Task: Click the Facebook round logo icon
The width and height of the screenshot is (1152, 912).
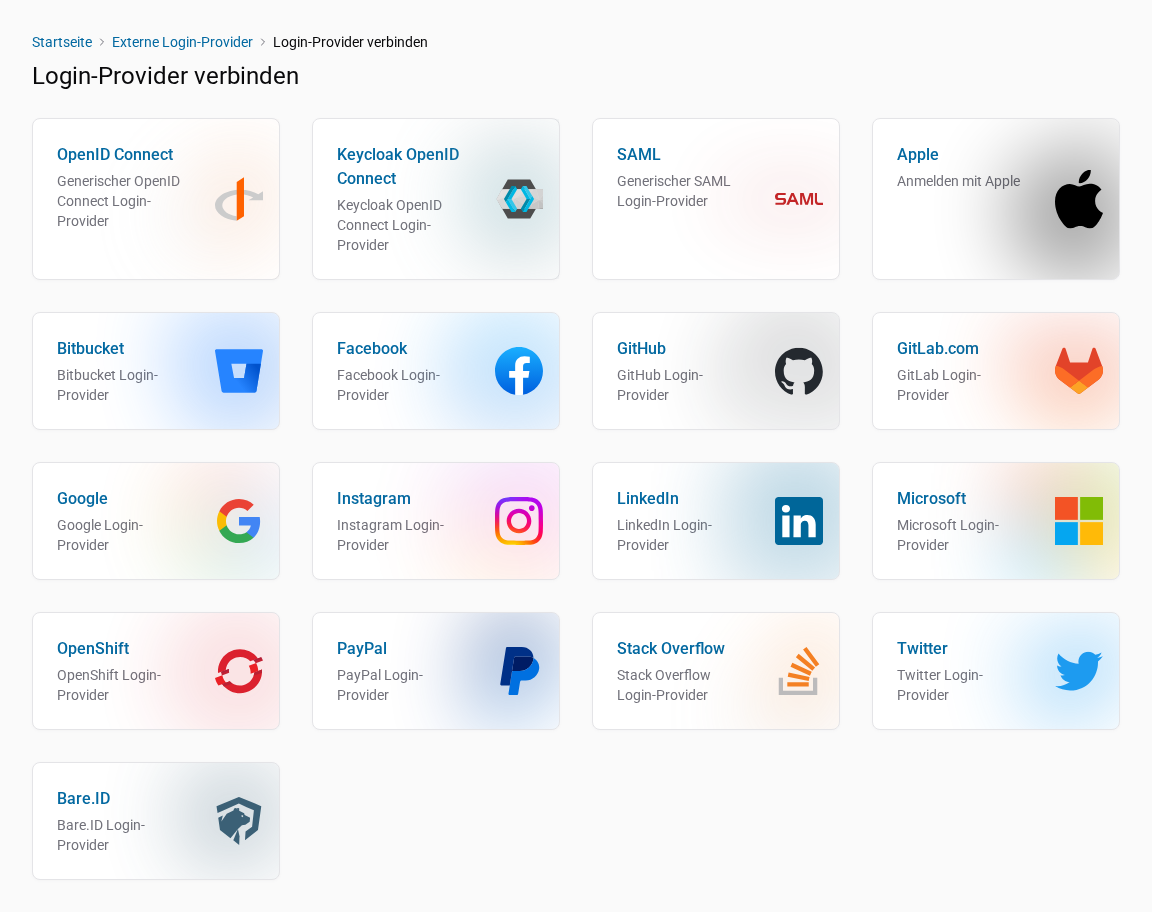Action: coord(519,371)
